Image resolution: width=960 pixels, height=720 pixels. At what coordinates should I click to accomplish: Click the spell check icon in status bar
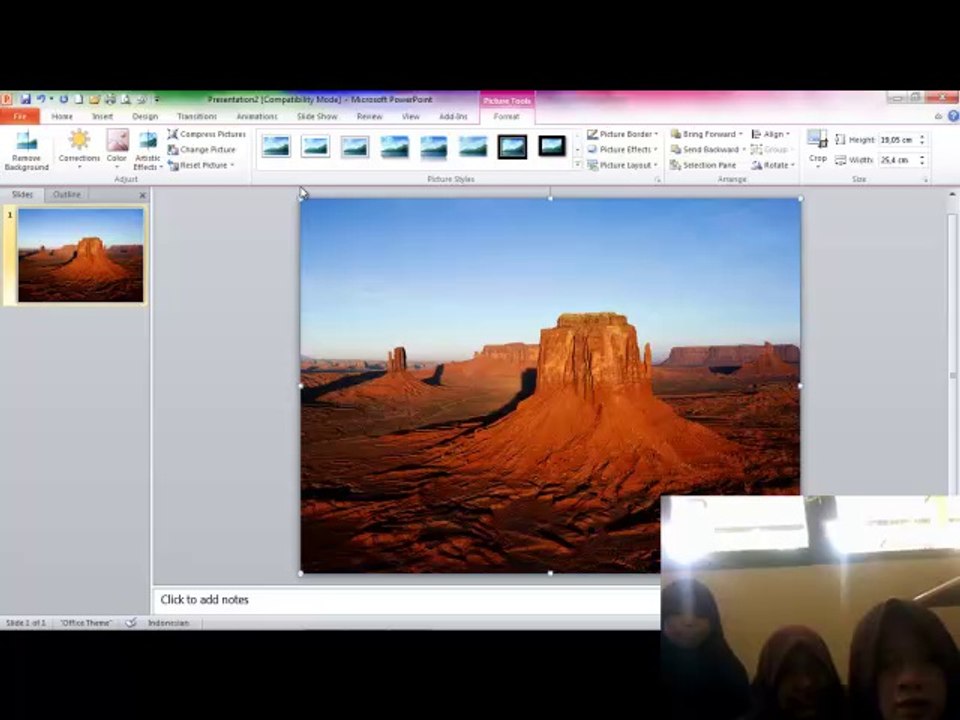[131, 623]
